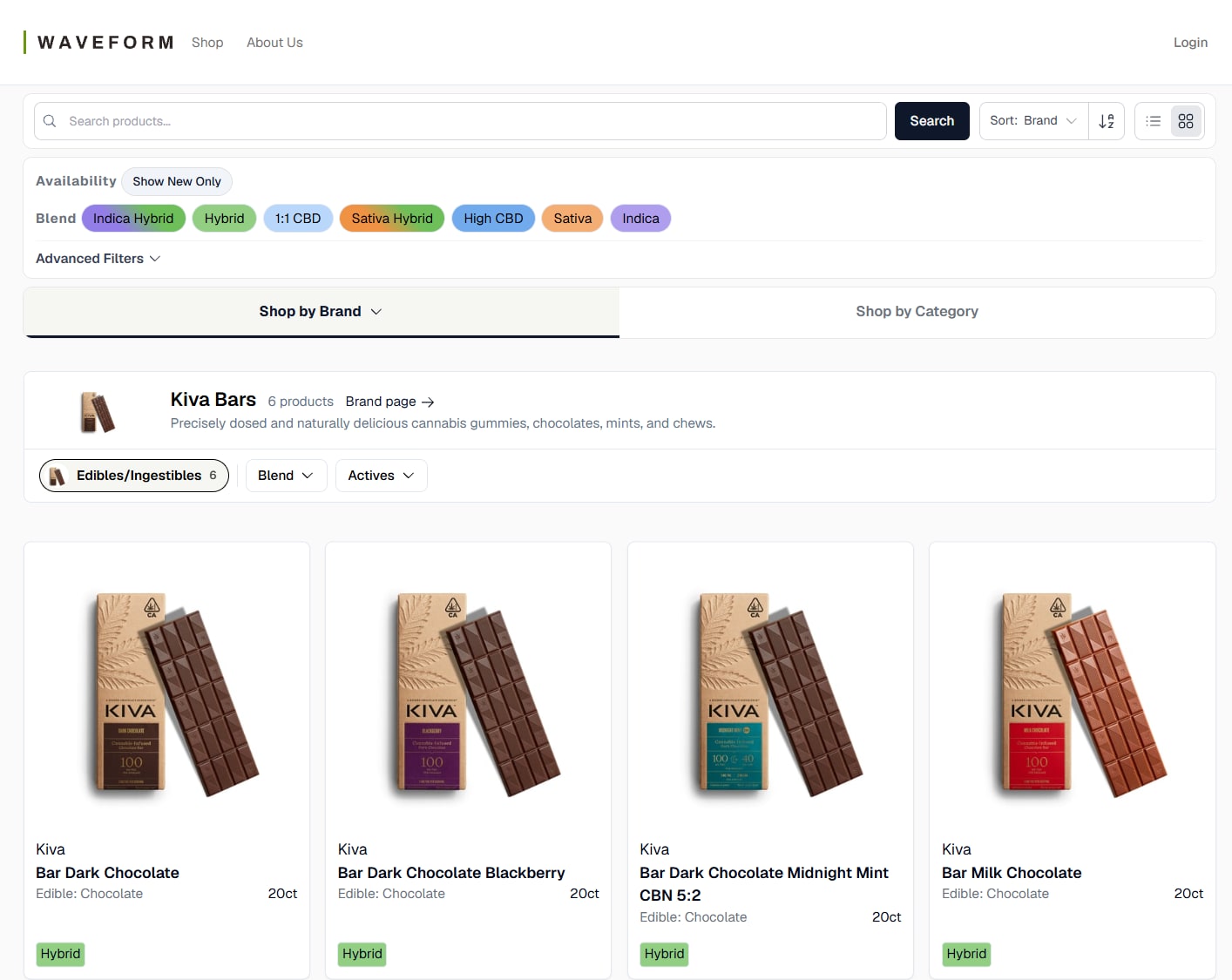
Task: Toggle the Sativa Hybrid blend filter
Action: point(392,219)
